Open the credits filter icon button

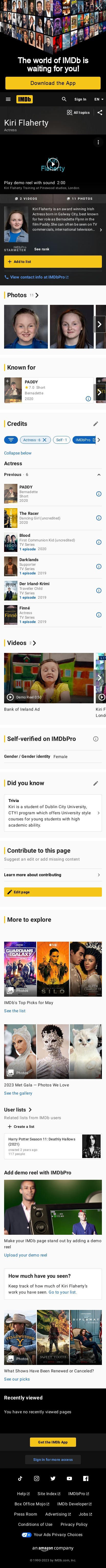click(x=10, y=439)
